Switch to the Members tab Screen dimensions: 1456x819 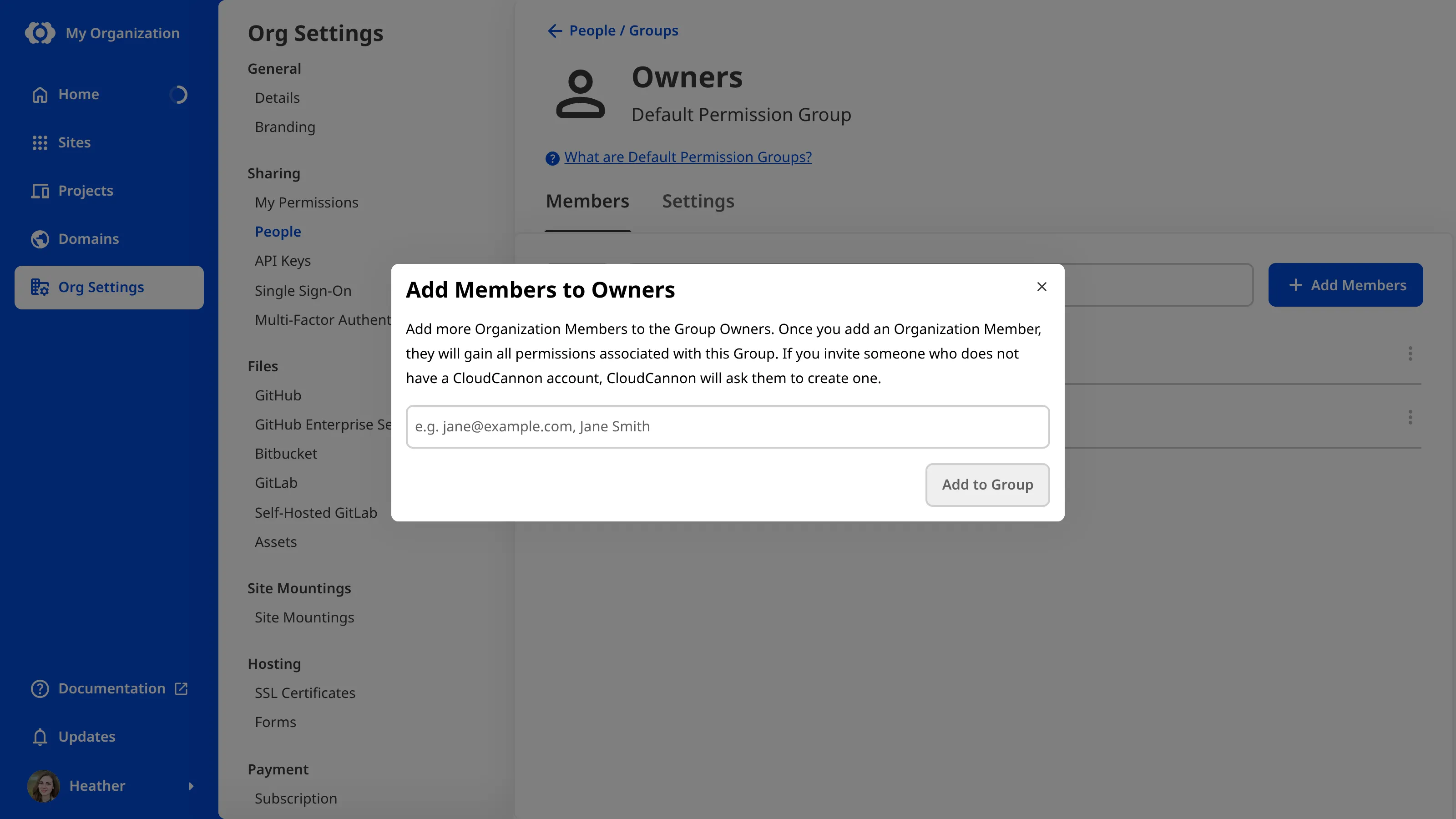click(587, 201)
